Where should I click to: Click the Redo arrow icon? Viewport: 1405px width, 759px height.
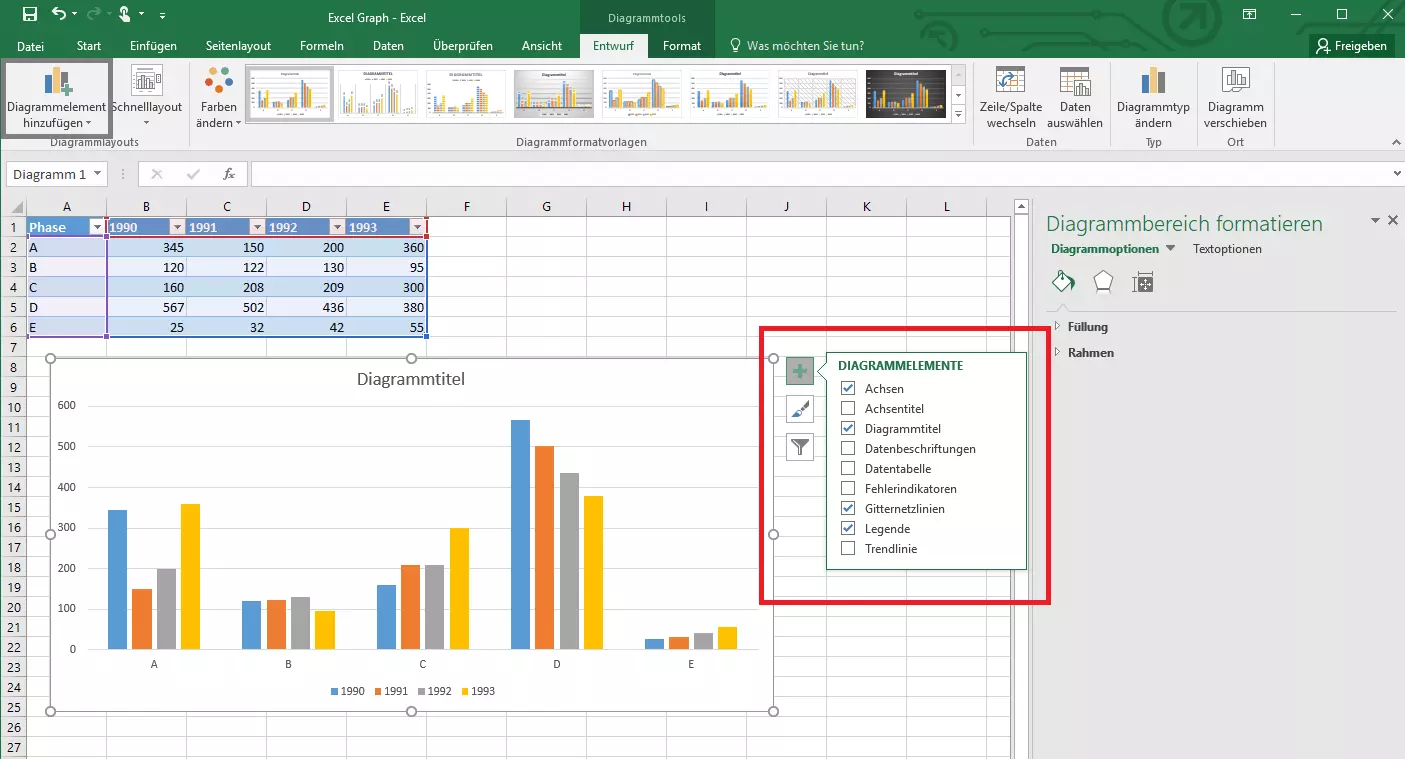click(92, 14)
